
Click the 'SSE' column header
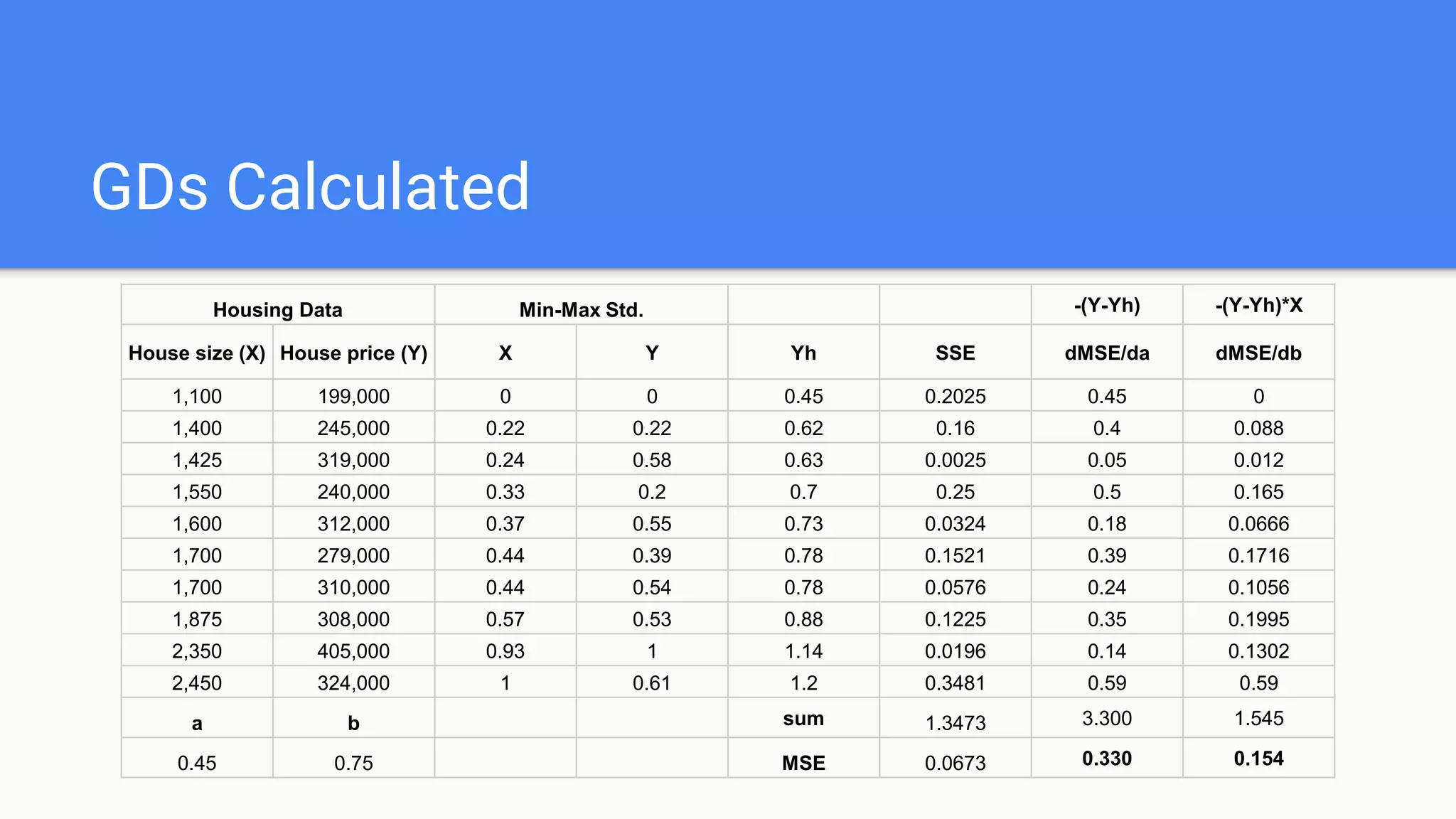tap(955, 353)
